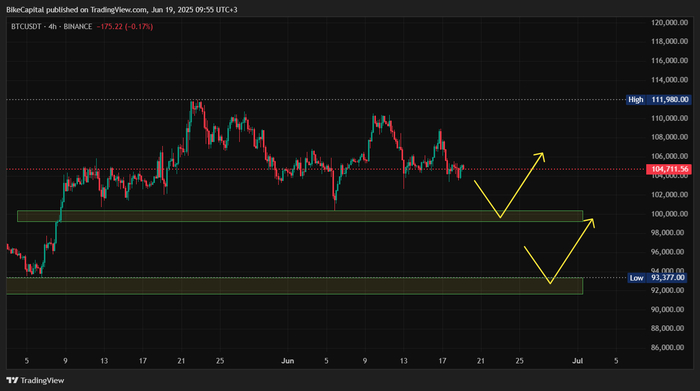Screen dimensions: 700x391
Task: Click the 21 date before 25 in May
Action: [181, 361]
